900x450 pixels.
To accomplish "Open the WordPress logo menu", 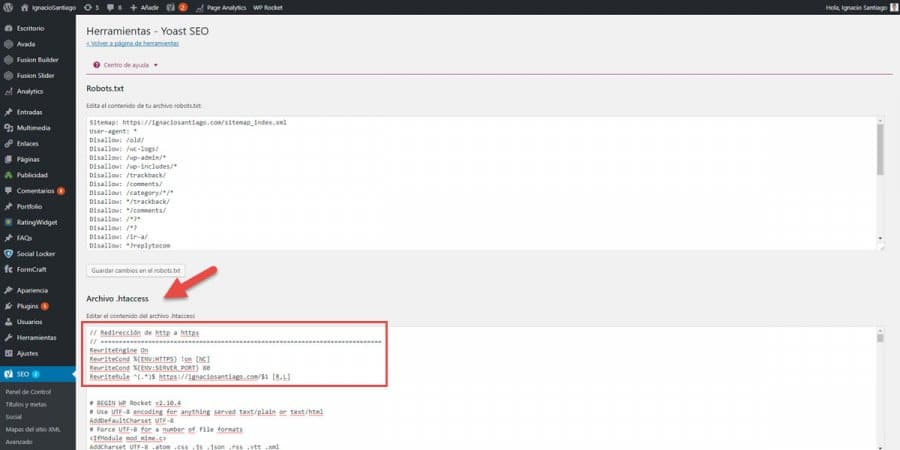I will click(8, 7).
